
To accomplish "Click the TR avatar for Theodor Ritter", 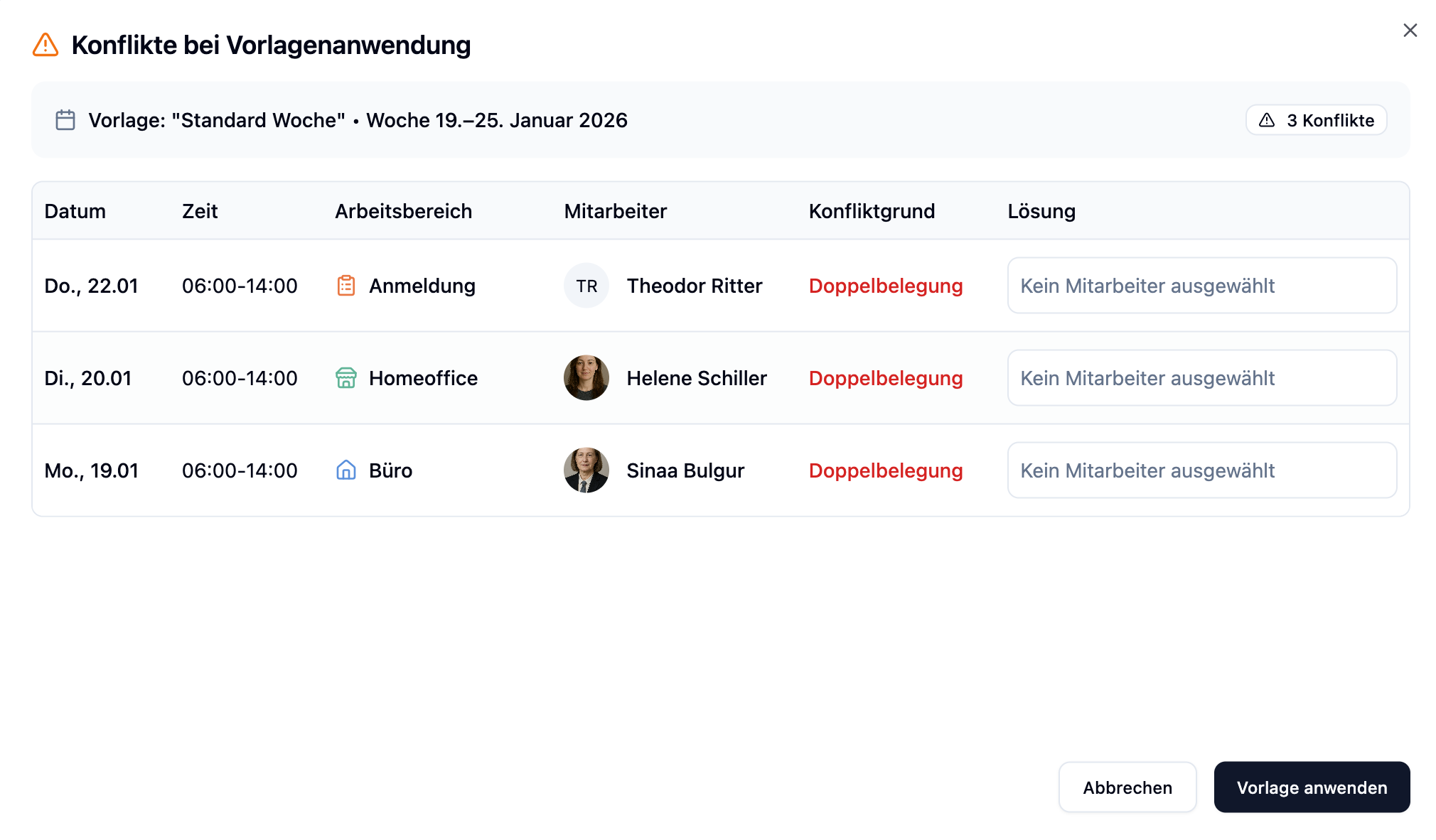I will pyautogui.click(x=586, y=286).
